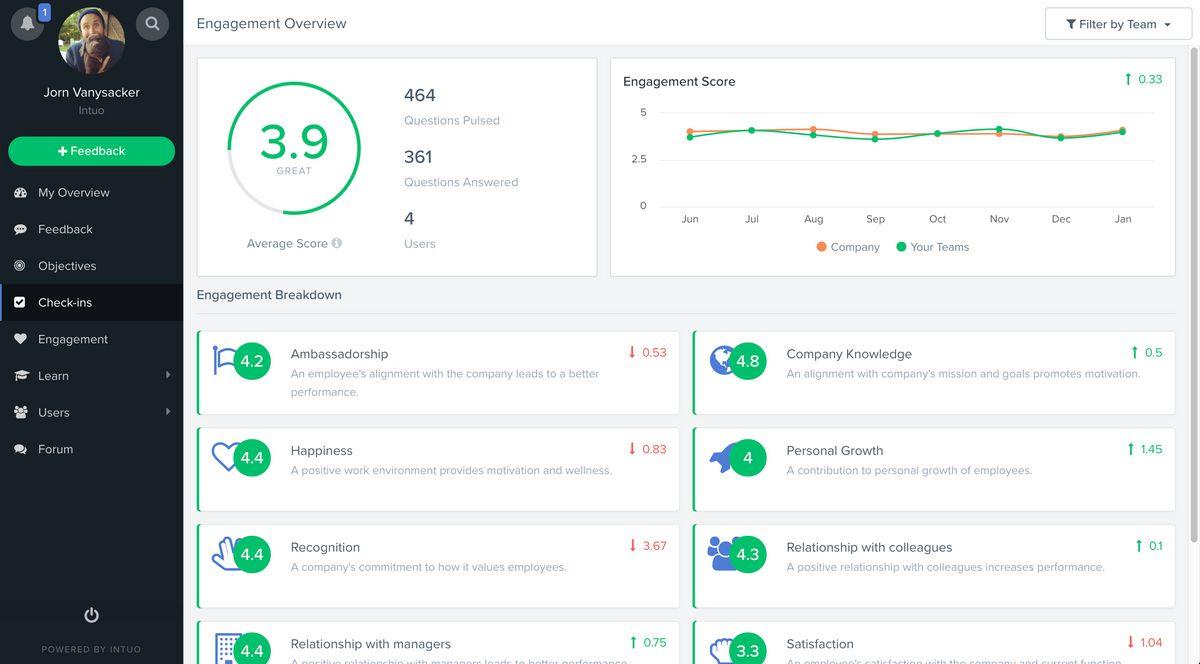Click the 464 Questions Pulsed value
The width and height of the screenshot is (1200, 664).
pos(420,96)
